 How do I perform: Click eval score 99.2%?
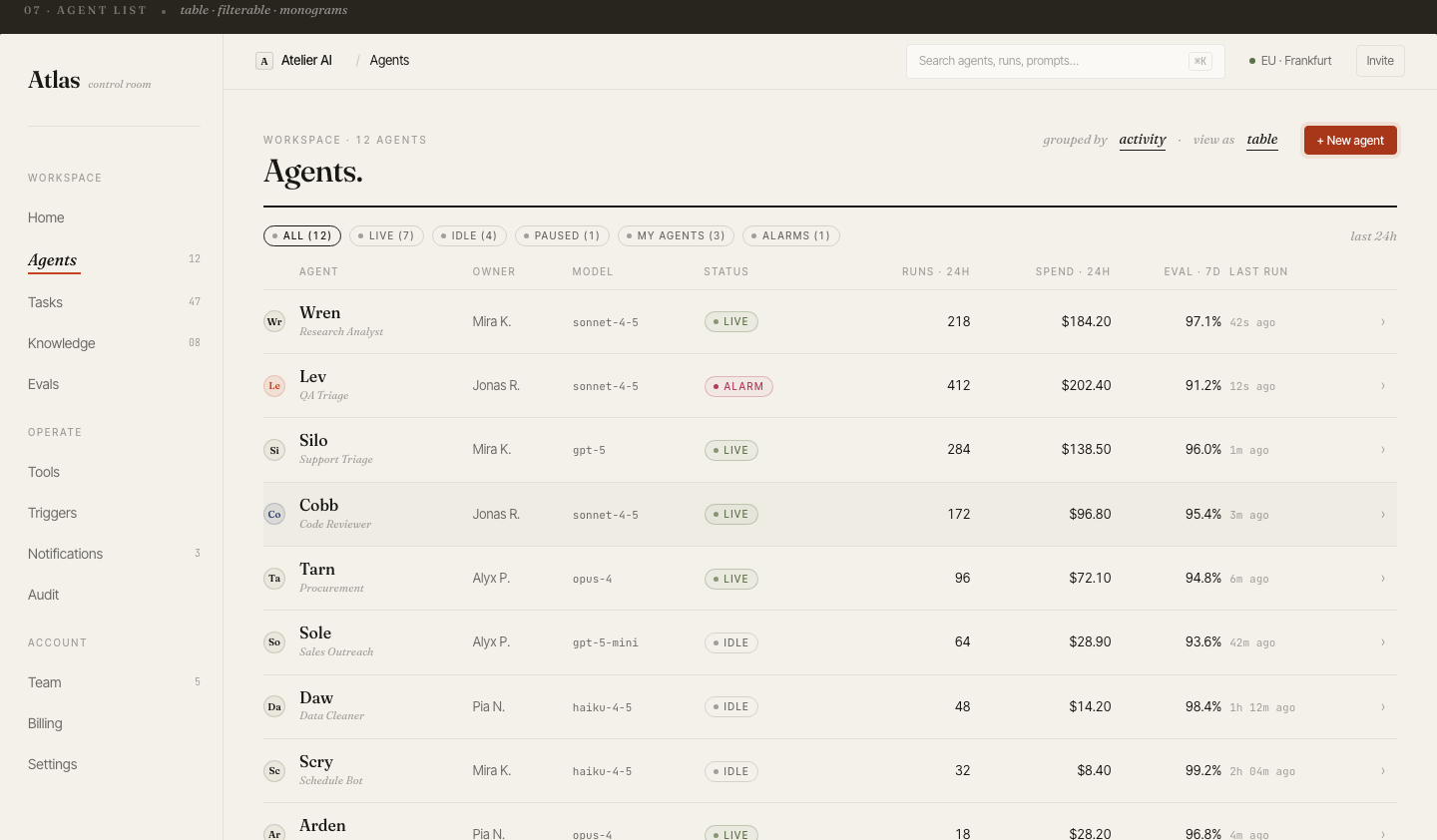coord(1203,770)
